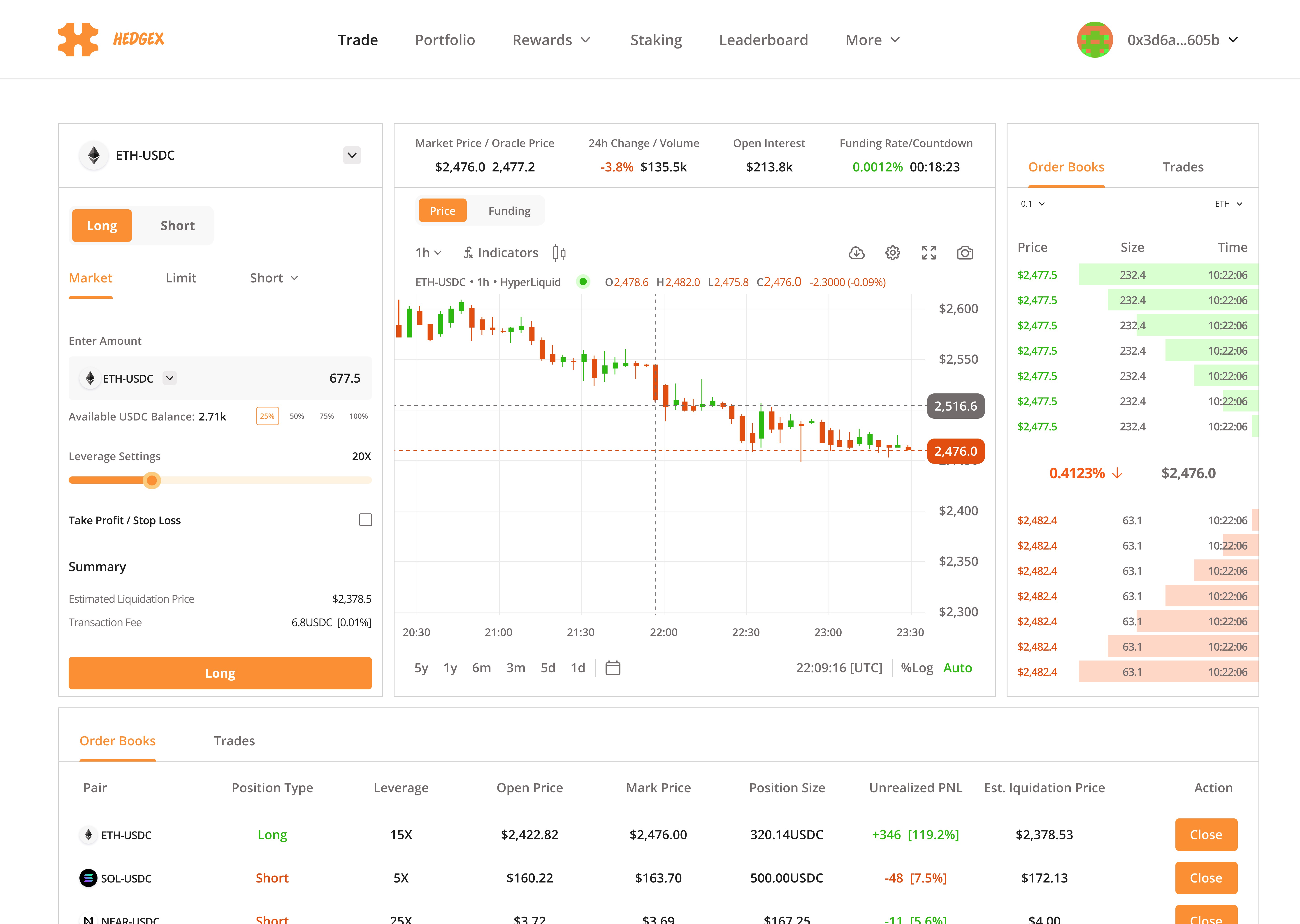The height and width of the screenshot is (924, 1300).
Task: Toggle Auto scale on chart
Action: pyautogui.click(x=957, y=668)
